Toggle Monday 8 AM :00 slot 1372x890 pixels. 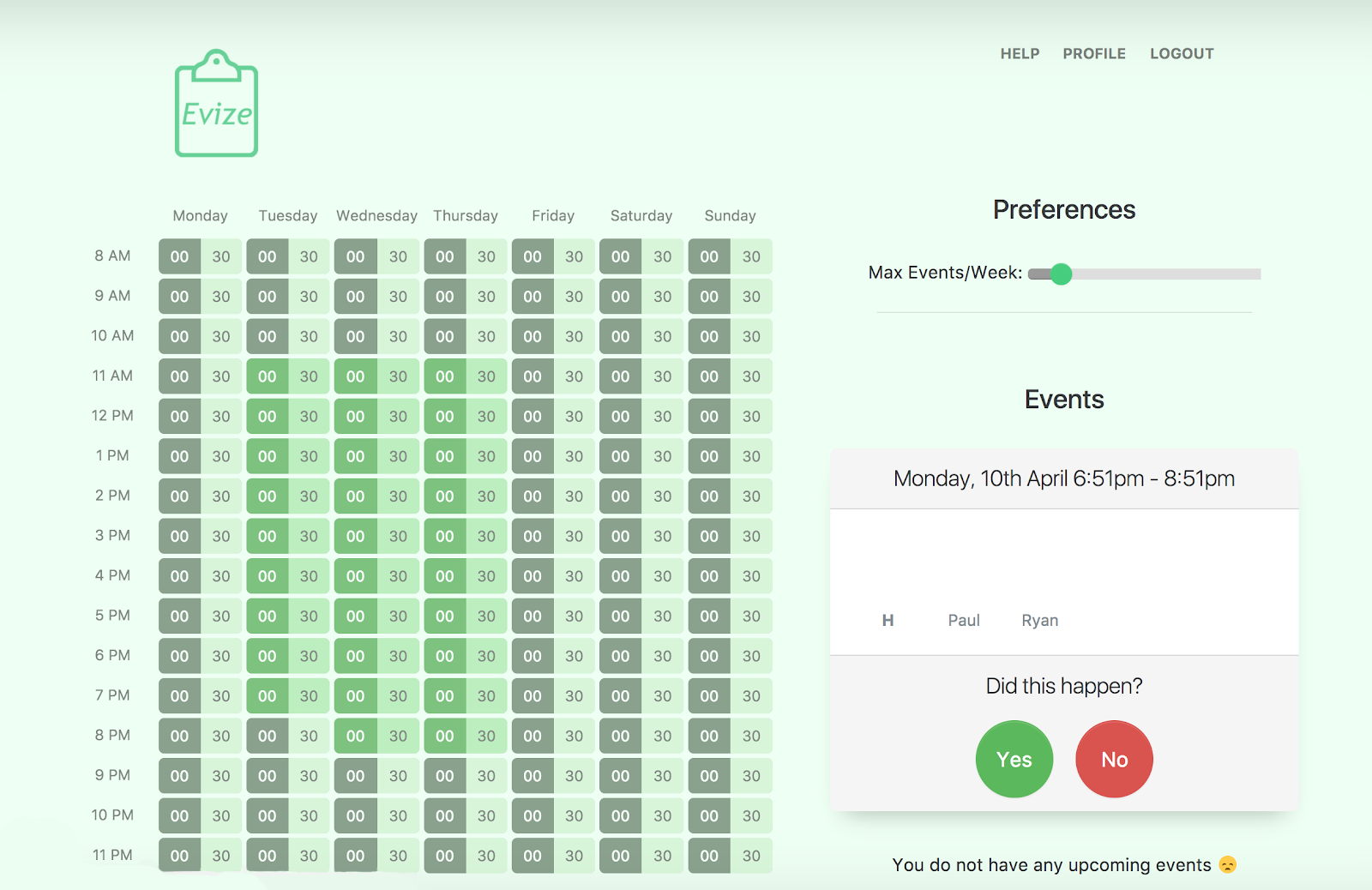click(x=179, y=256)
